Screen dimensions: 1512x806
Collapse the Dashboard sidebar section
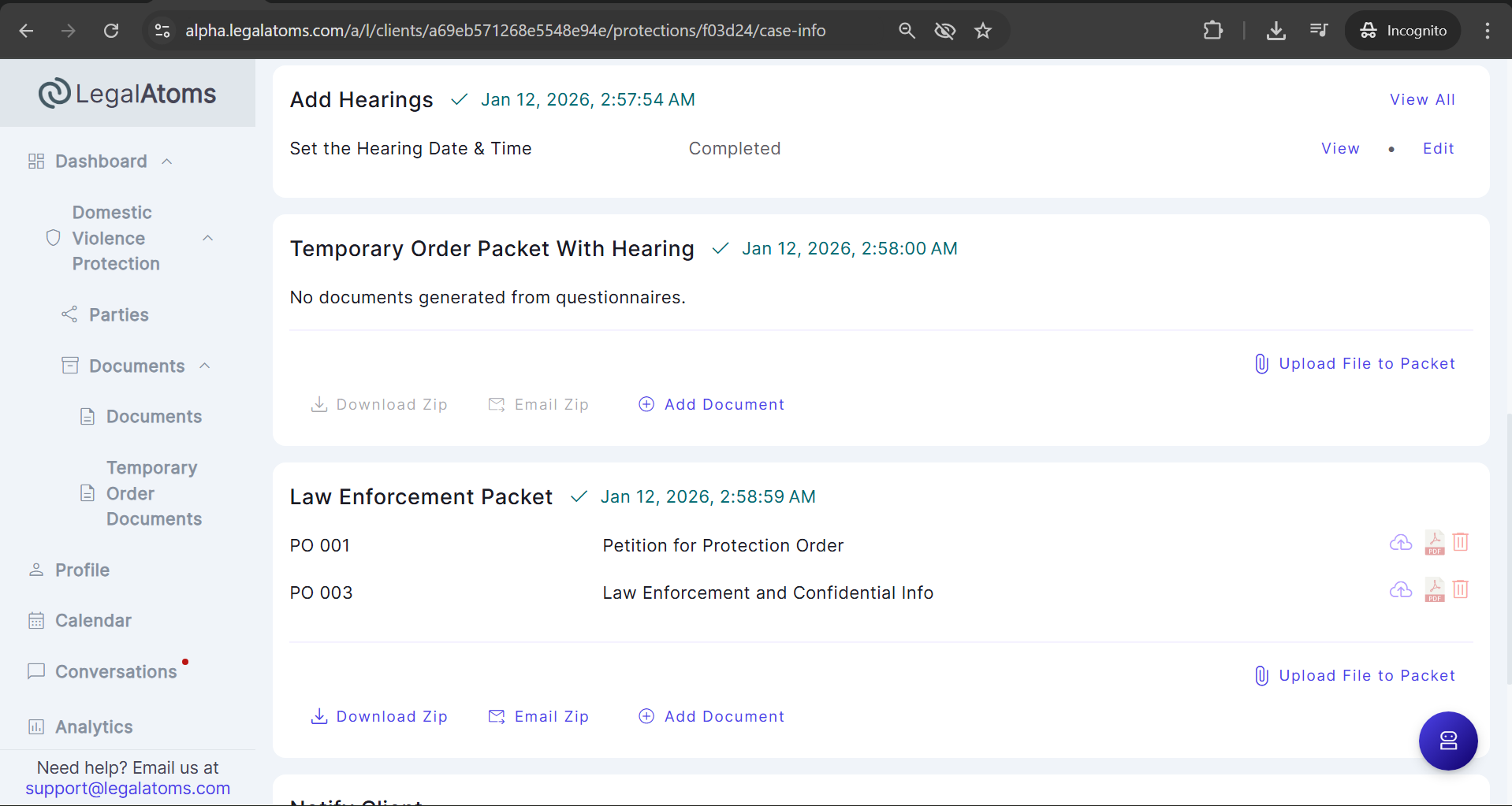[x=167, y=162]
